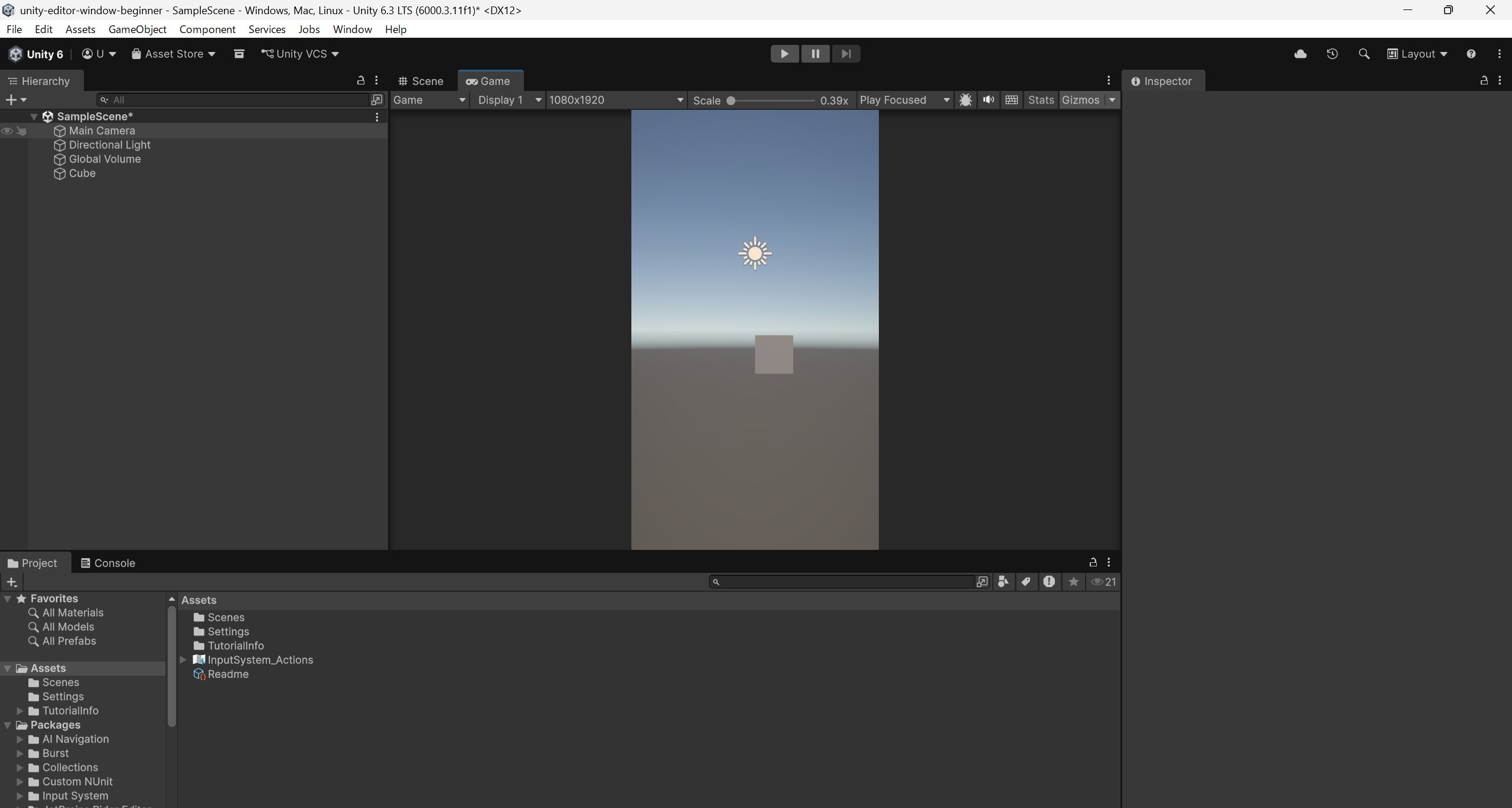Click the Search by Label icon
Image resolution: width=1512 pixels, height=808 pixels.
[x=1026, y=582]
